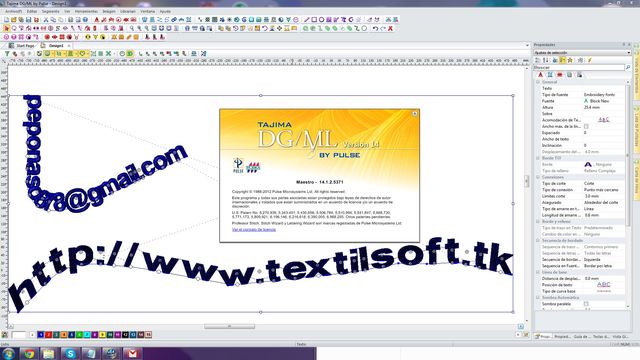Click the horizontal scrollbar thumb under canvas
640x360 pixels.
pos(229,327)
